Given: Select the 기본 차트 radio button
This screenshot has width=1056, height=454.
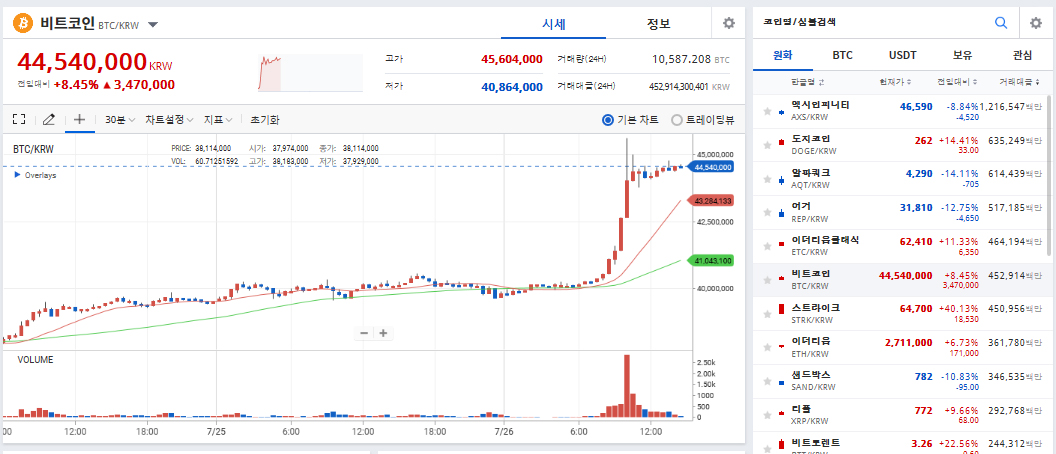Looking at the screenshot, I should pyautogui.click(x=608, y=120).
